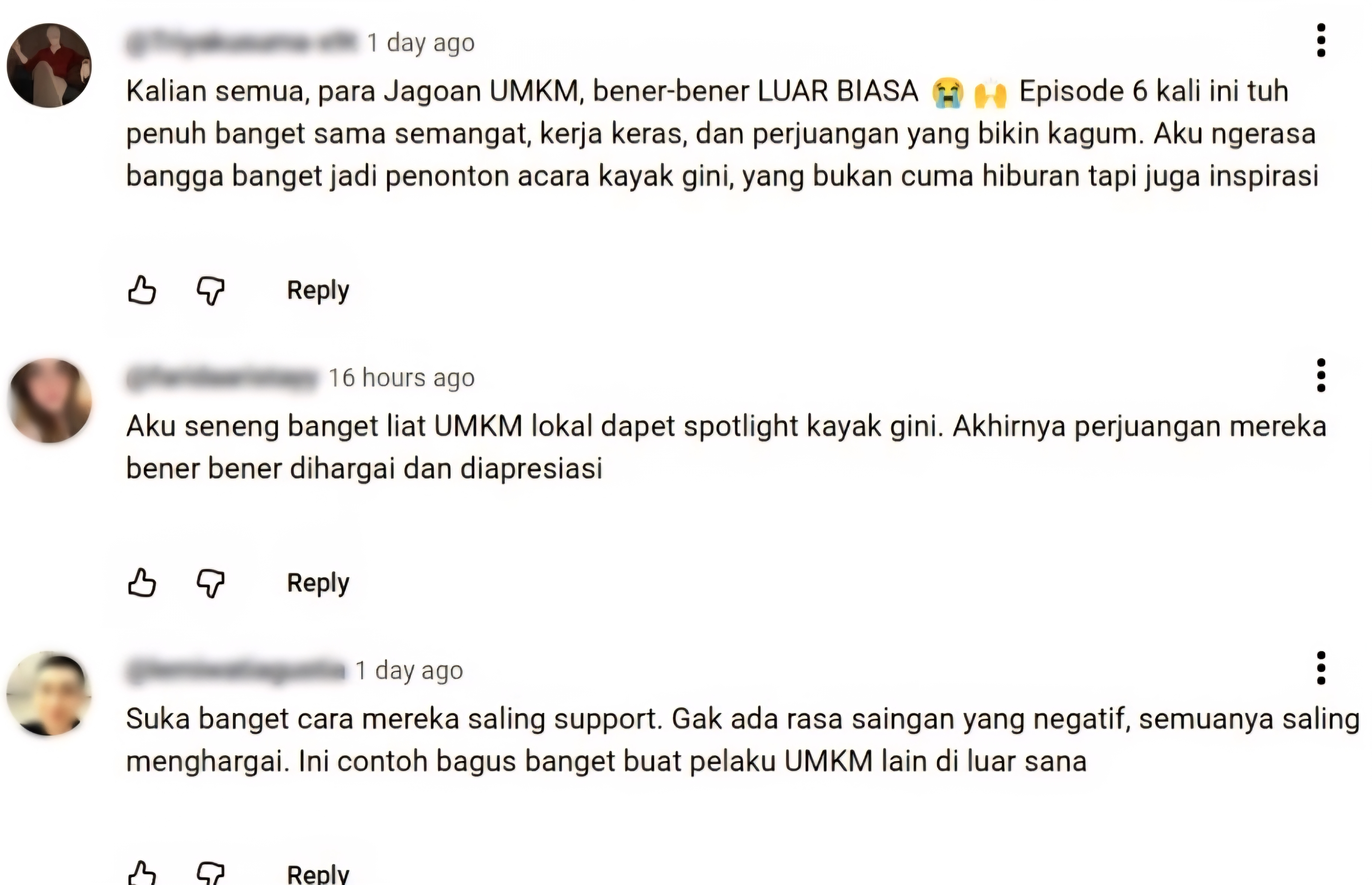Screen dimensions: 1372x885
Task: Open the blurred username beside 16 hours ago
Action: pyautogui.click(x=222, y=378)
